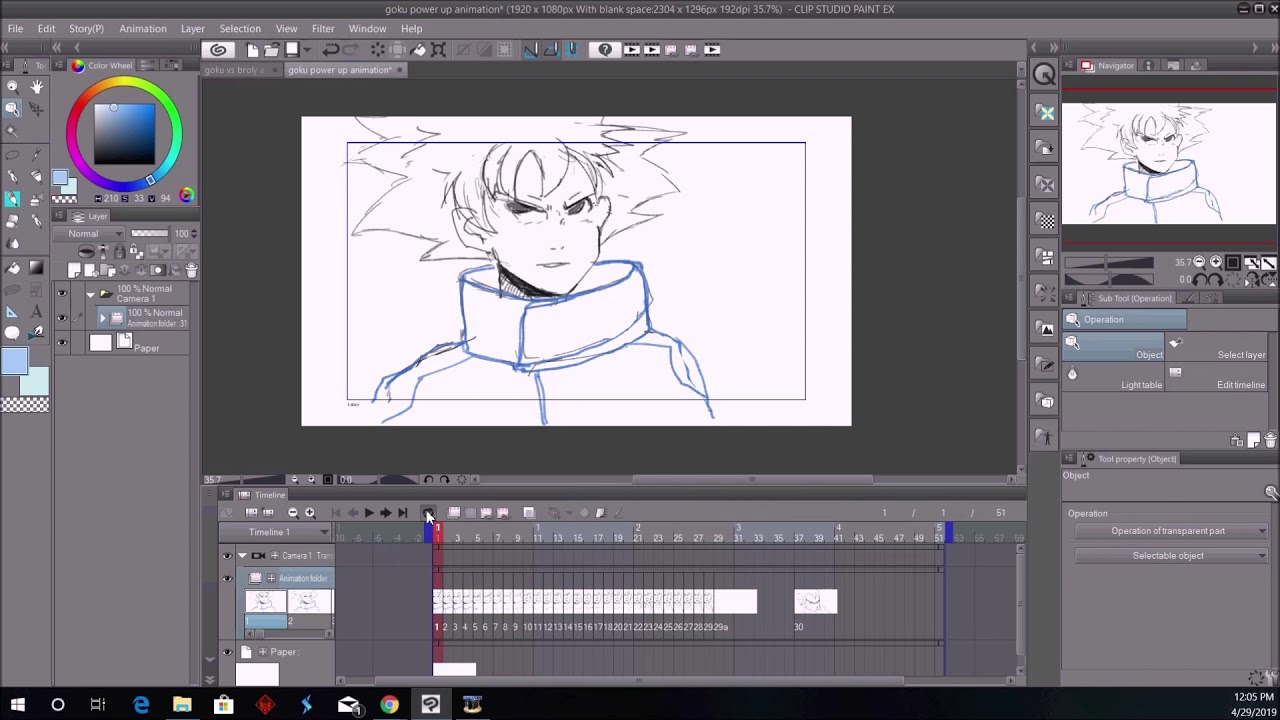The height and width of the screenshot is (720, 1280).
Task: Open the save options dropdown arrow
Action: coord(305,49)
